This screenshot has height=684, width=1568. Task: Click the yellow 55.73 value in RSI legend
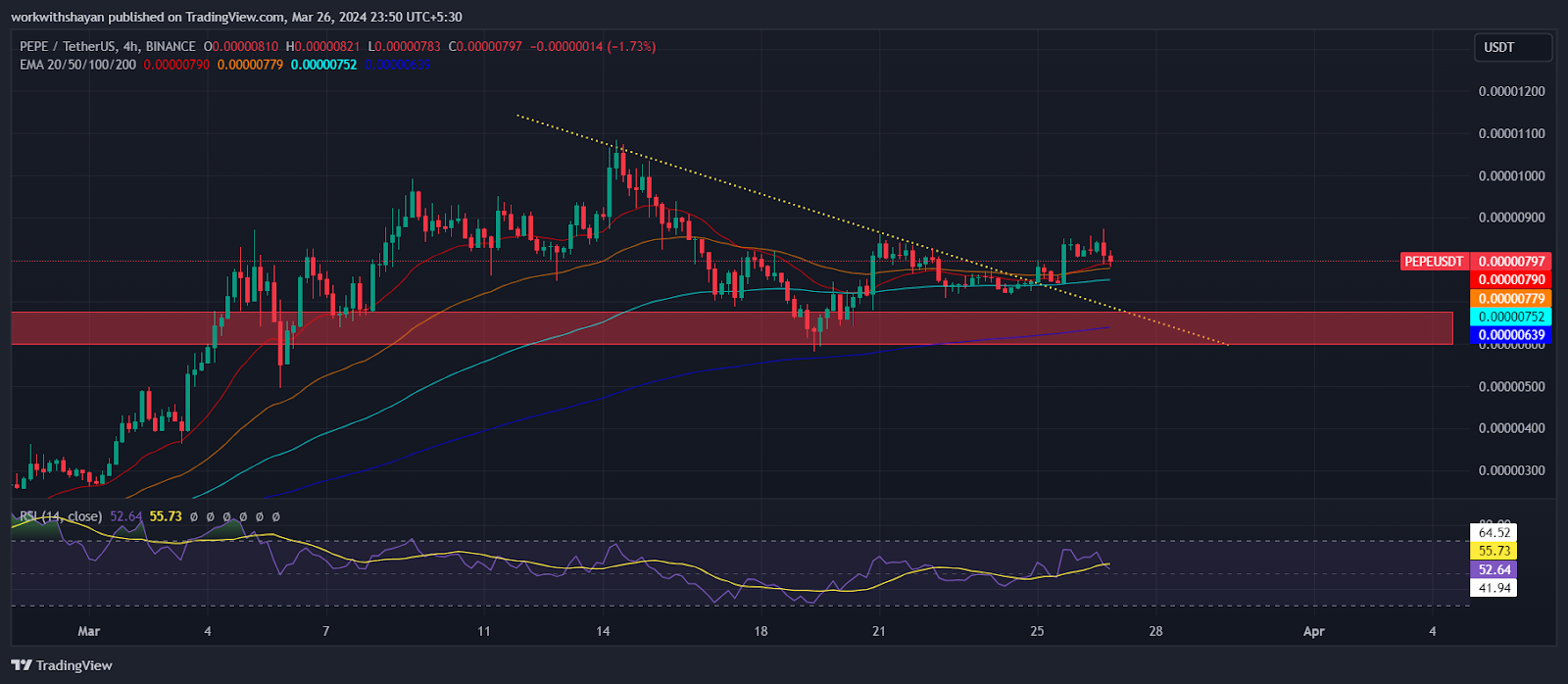[167, 516]
